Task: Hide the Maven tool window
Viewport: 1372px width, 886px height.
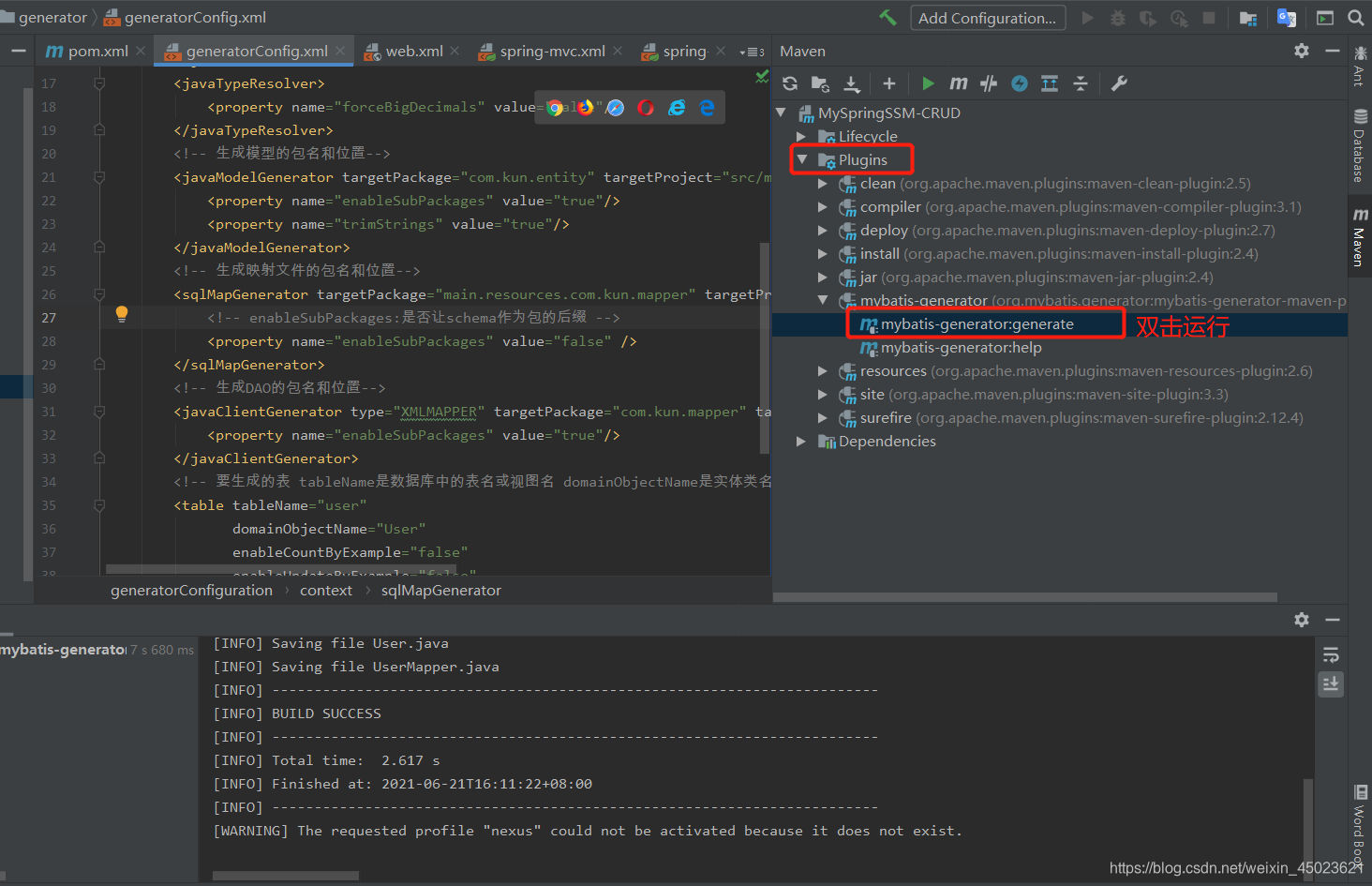Action: point(1333,51)
